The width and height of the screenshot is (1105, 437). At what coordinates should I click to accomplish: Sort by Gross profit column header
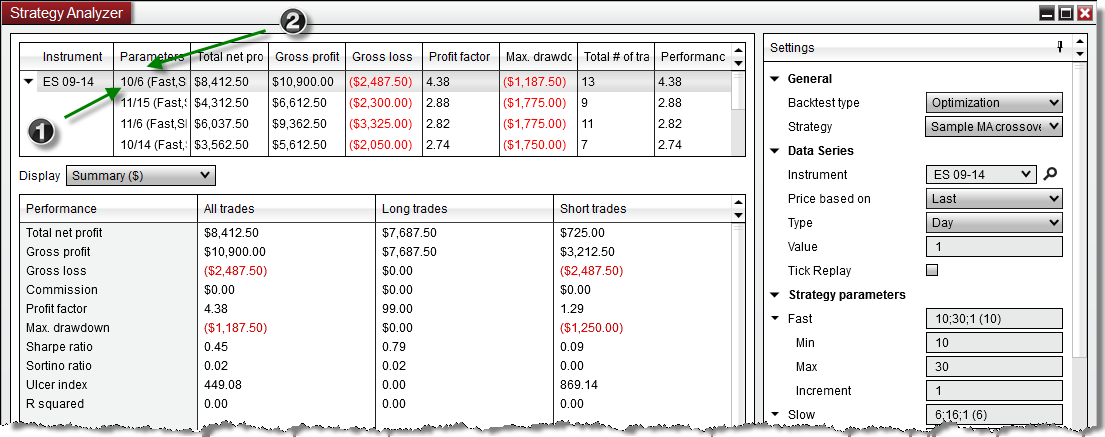(305, 57)
